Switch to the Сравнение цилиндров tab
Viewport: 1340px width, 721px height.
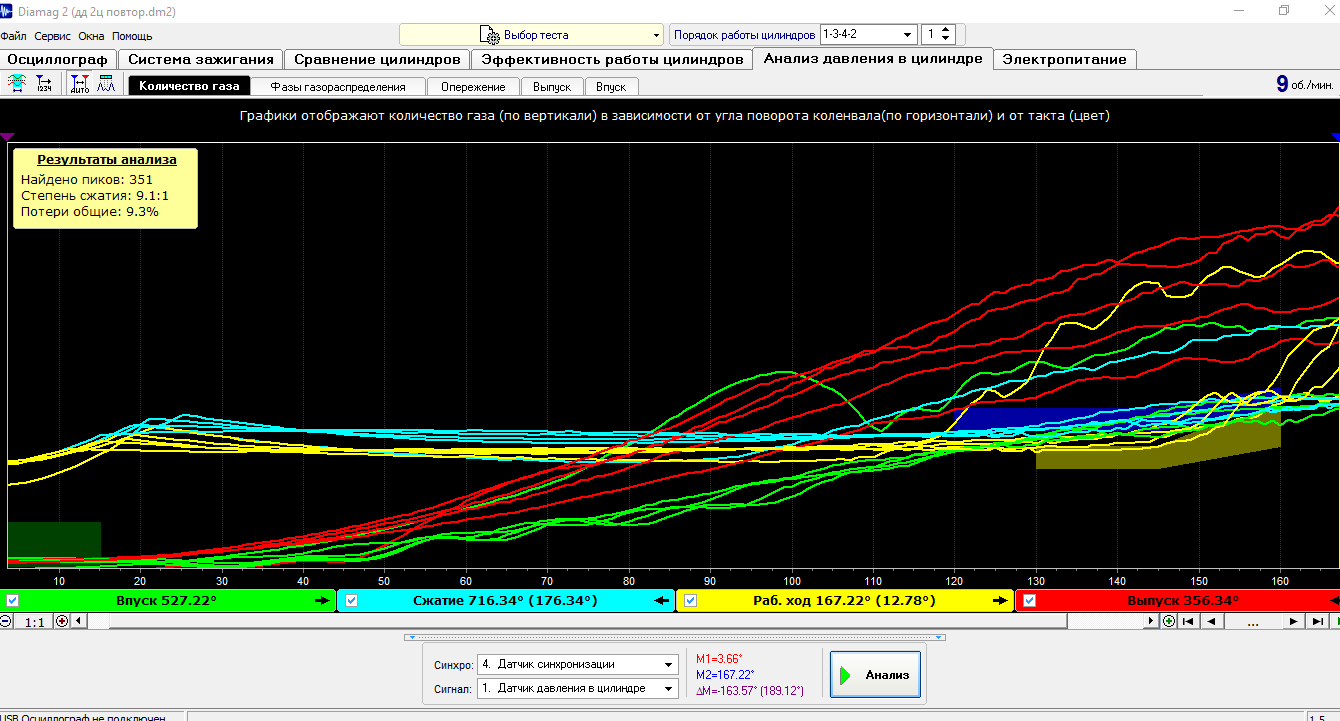[x=377, y=59]
